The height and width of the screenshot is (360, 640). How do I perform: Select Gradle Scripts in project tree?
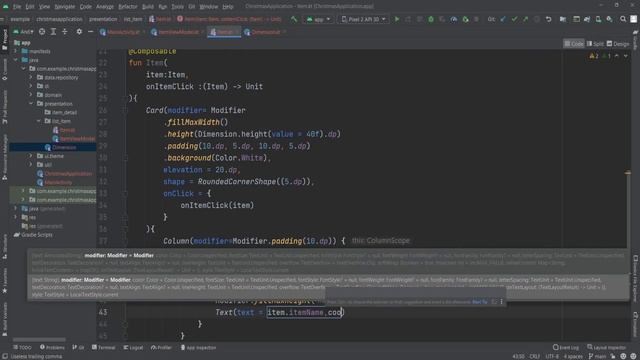click(x=37, y=235)
